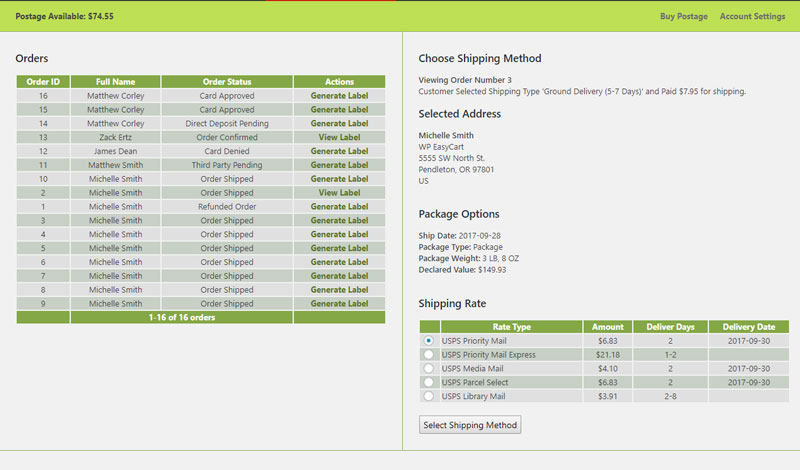Click the Order Confirmed status cell
The image size is (800, 470).
[x=227, y=137]
